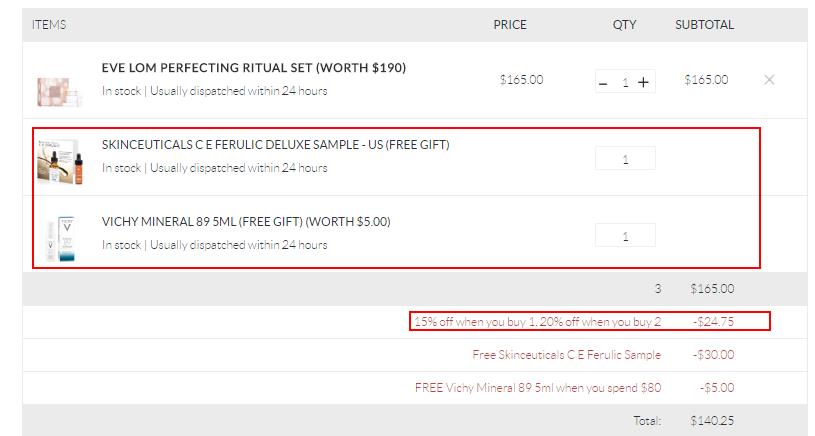Screen dimensions: 815x436
Task: Click the -$24.75 discount amount
Action: click(x=712, y=321)
